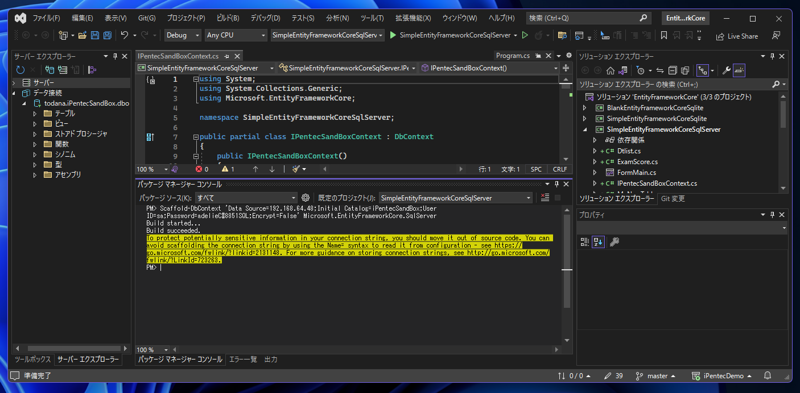Expand the テーブル folder in Server Explorer
The image size is (800, 393).
35,113
